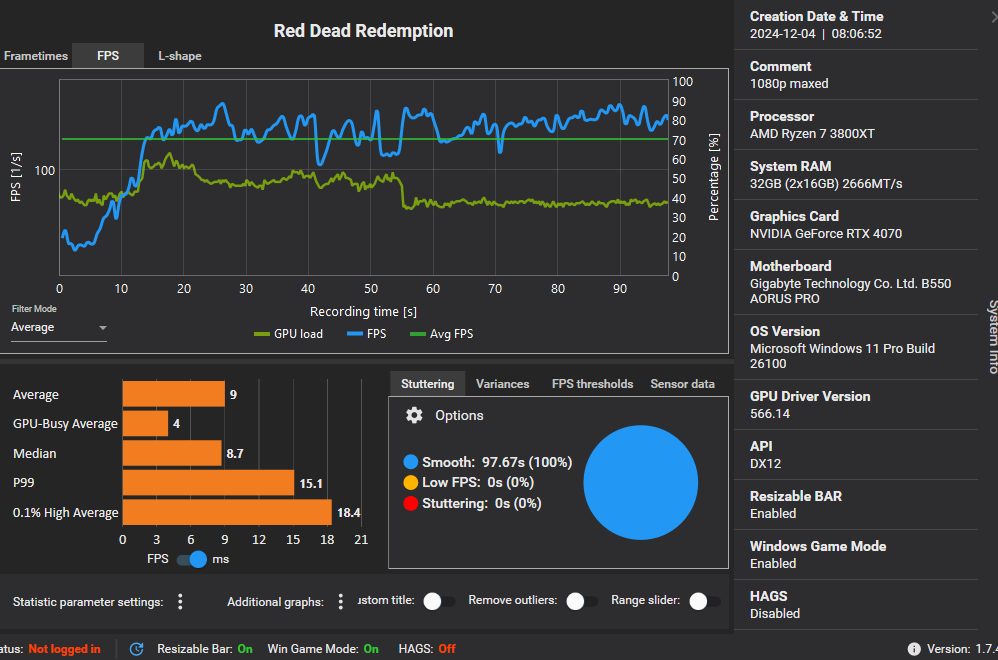
Task: Click the Stuttering: 0s (0%) text
Action: coord(481,503)
